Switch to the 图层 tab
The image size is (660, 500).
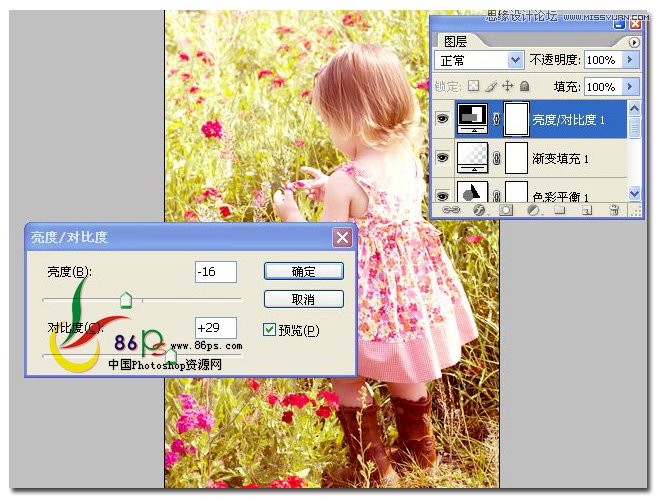pos(455,41)
